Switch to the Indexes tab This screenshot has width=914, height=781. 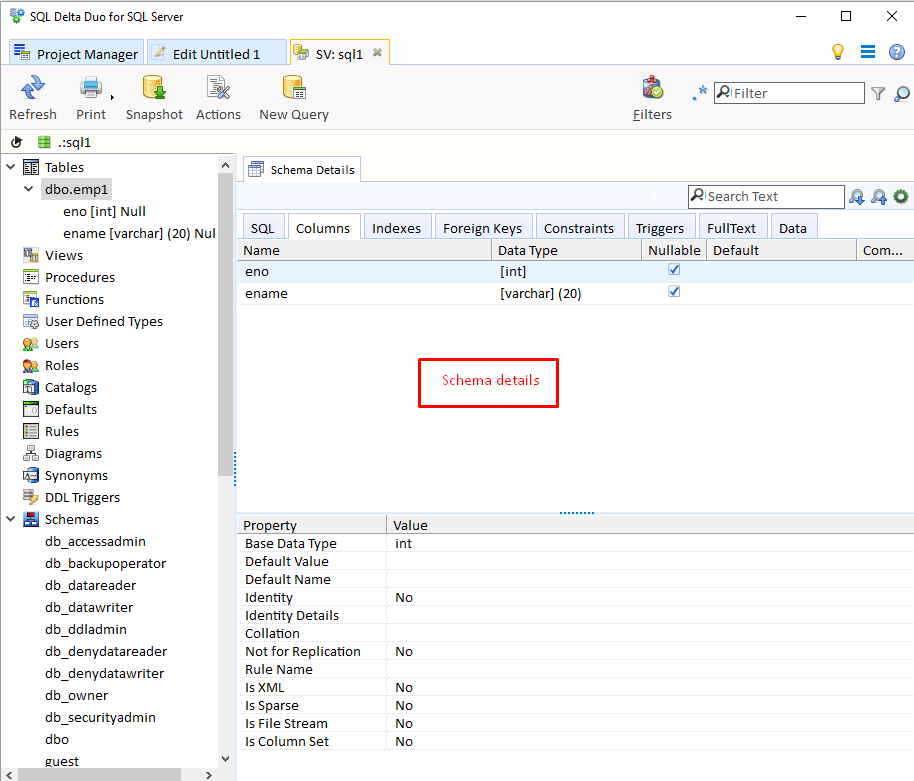point(397,227)
